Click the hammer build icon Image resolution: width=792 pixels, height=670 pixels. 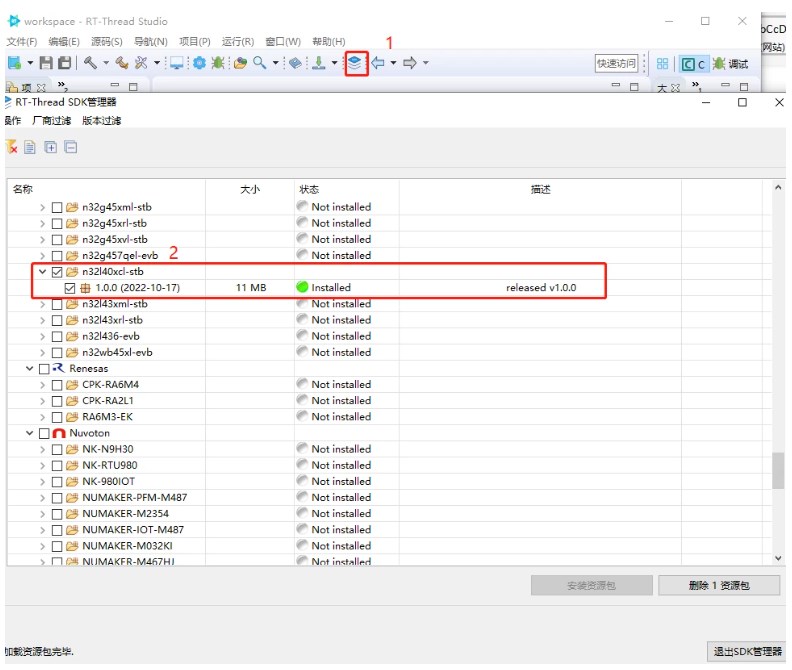click(x=90, y=63)
